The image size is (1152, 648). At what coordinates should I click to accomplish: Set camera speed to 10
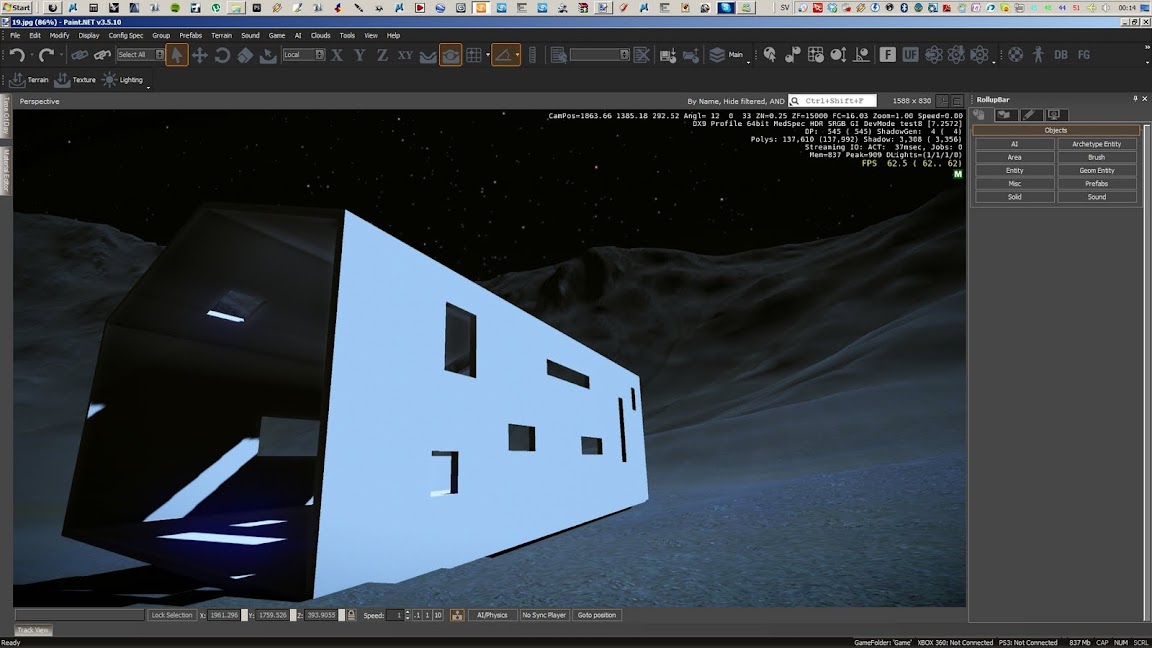point(438,615)
